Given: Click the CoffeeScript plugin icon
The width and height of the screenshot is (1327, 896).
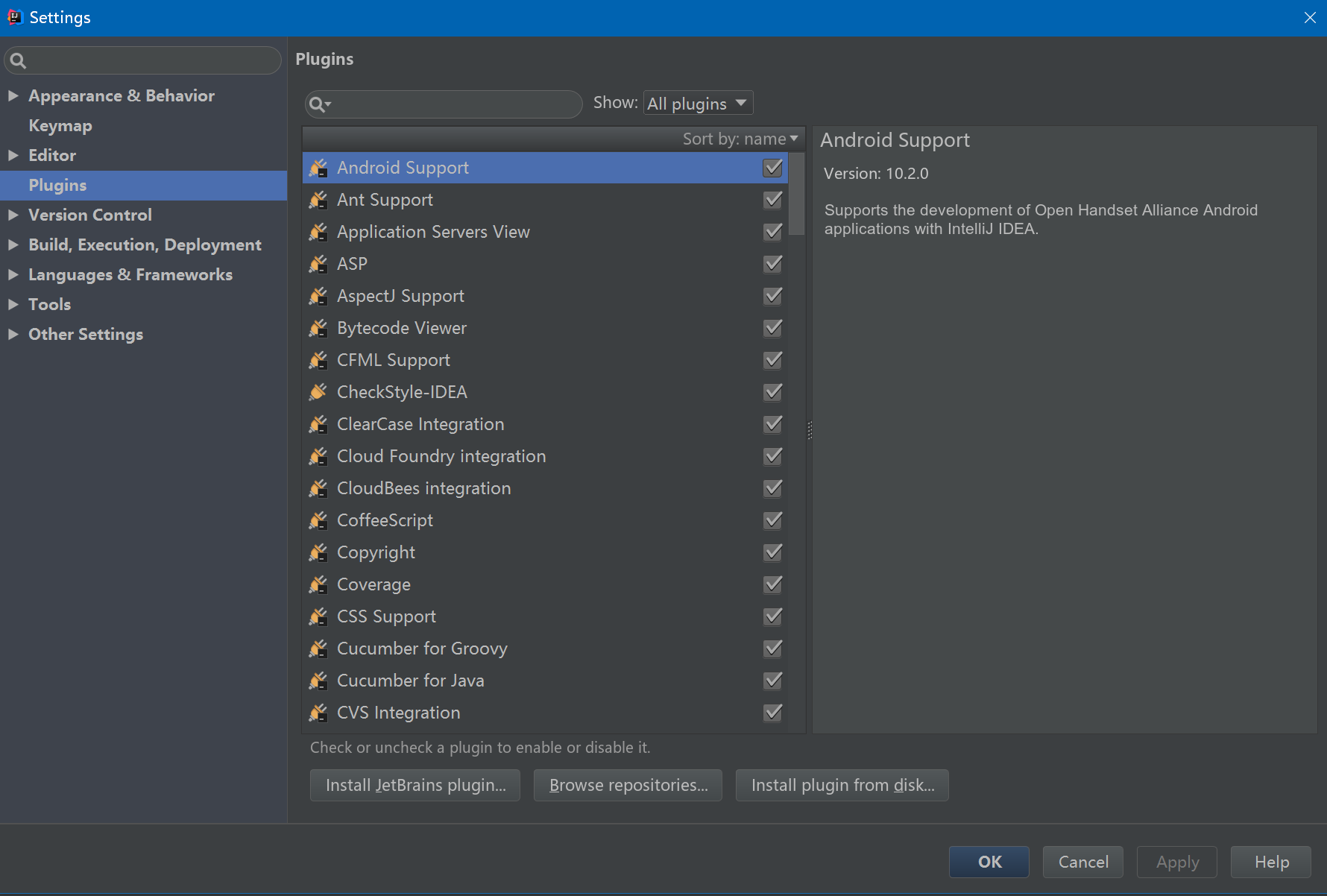Looking at the screenshot, I should click(318, 521).
